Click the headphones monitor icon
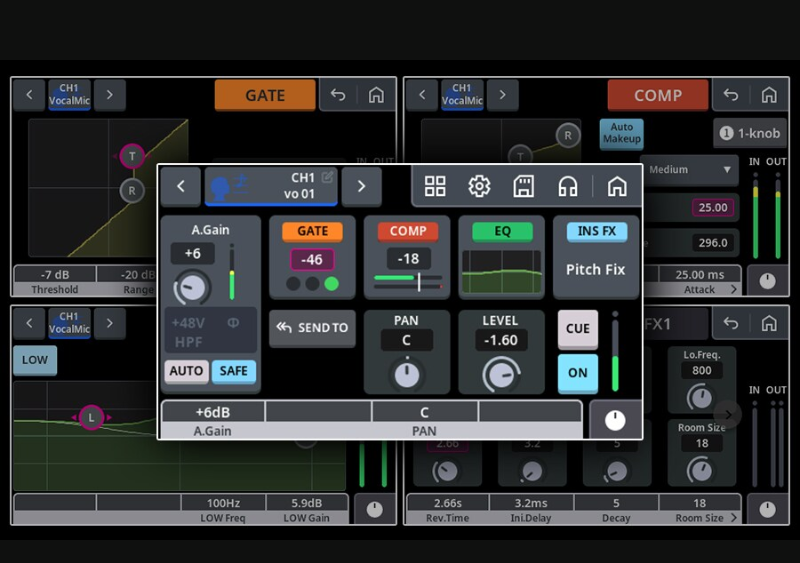This screenshot has width=800, height=563. 568,186
